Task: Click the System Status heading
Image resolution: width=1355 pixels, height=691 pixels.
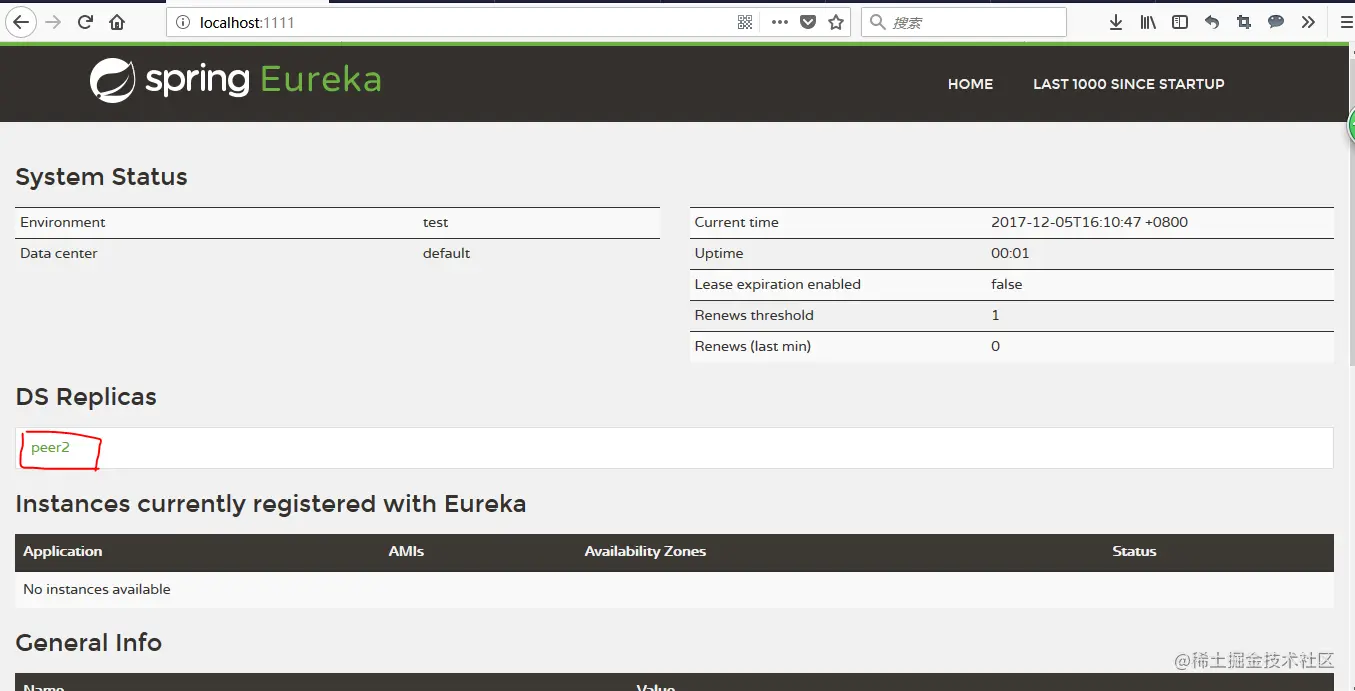Action: (x=102, y=177)
